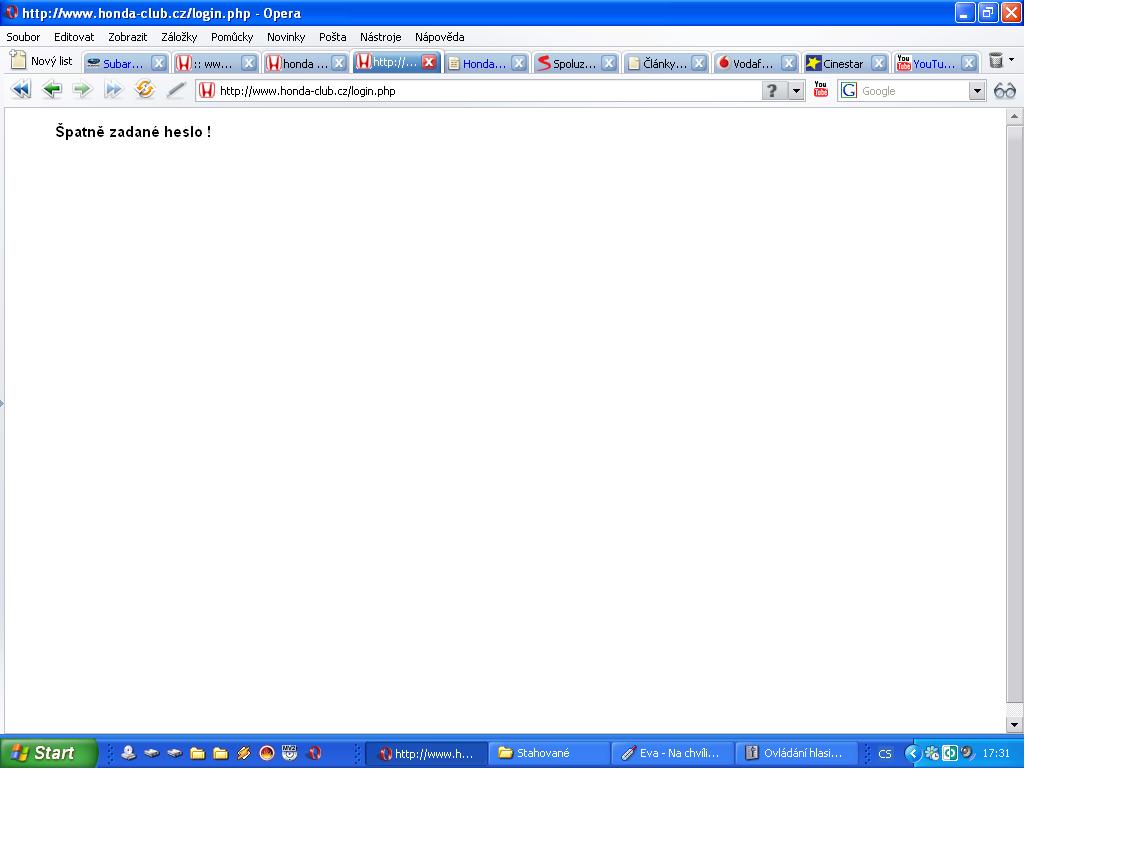
Task: Open the Stahované taskbar window
Action: [x=548, y=753]
